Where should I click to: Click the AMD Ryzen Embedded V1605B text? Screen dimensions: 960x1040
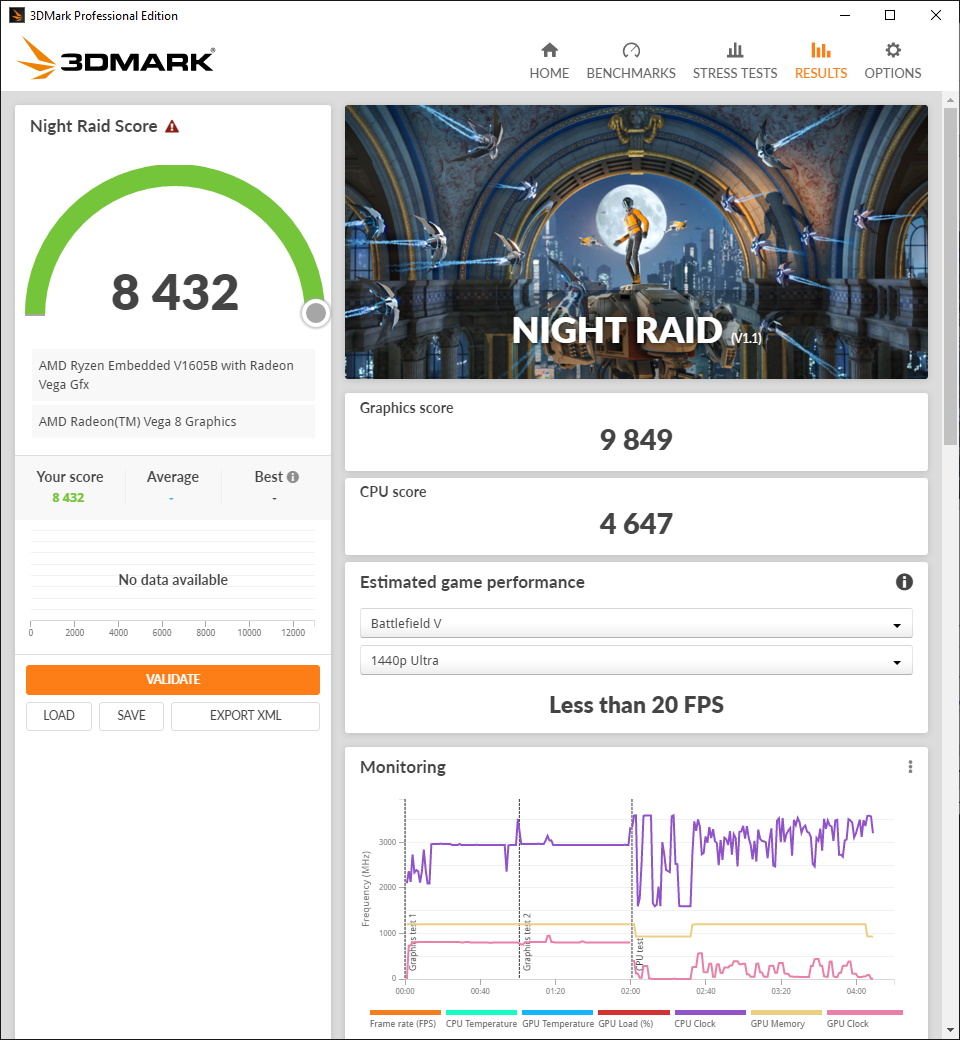166,375
